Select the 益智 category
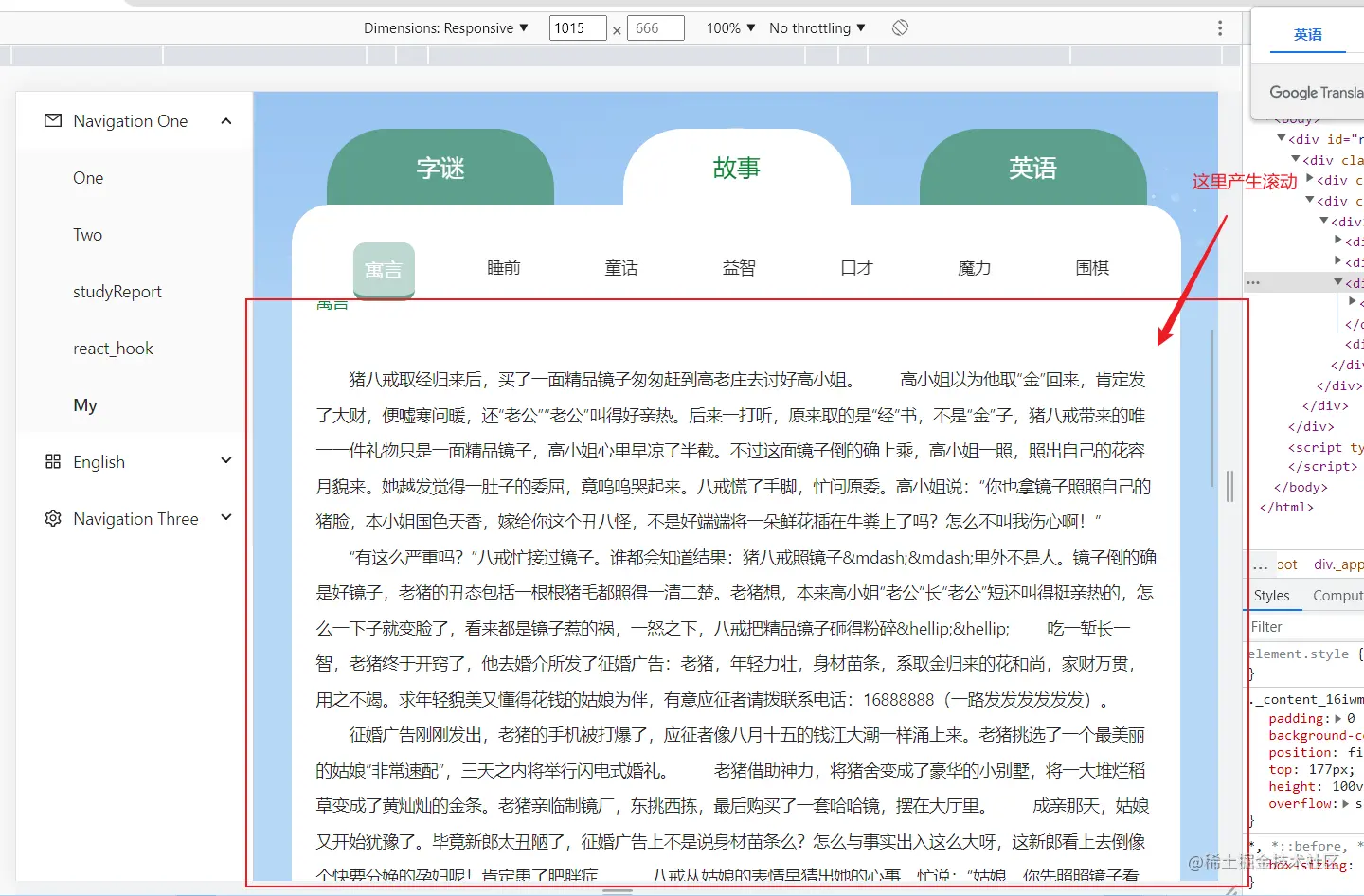Viewport: 1364px width, 896px height. [x=739, y=268]
